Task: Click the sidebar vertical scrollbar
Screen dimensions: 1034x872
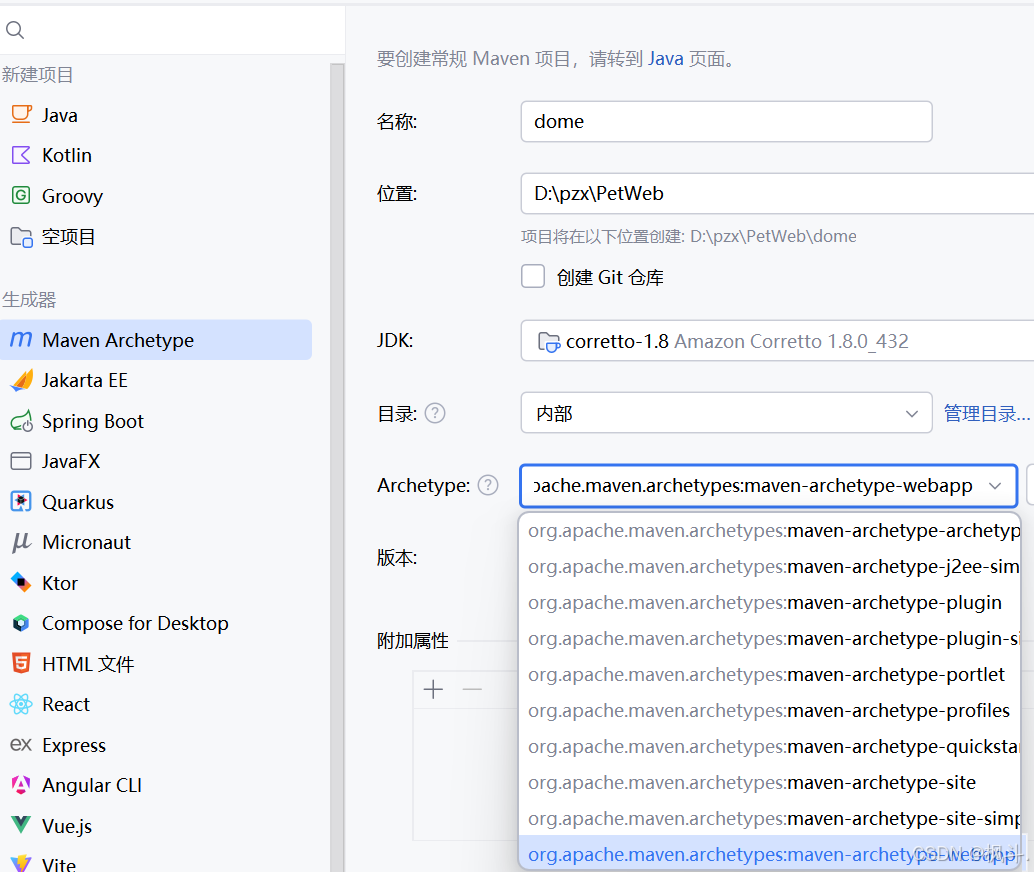Action: click(337, 467)
